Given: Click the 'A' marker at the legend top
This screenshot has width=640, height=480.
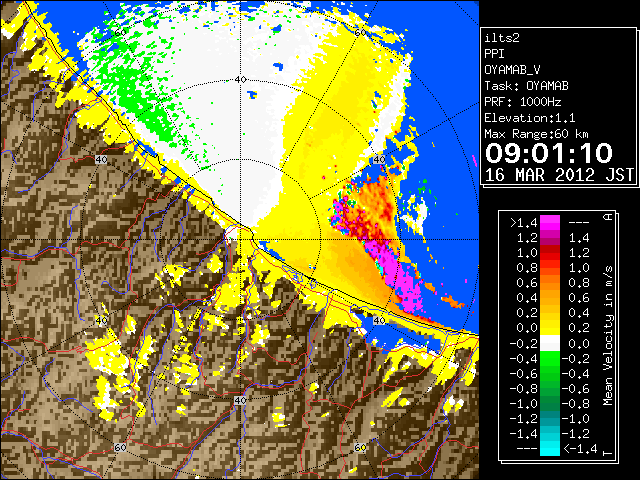Looking at the screenshot, I should [x=608, y=217].
